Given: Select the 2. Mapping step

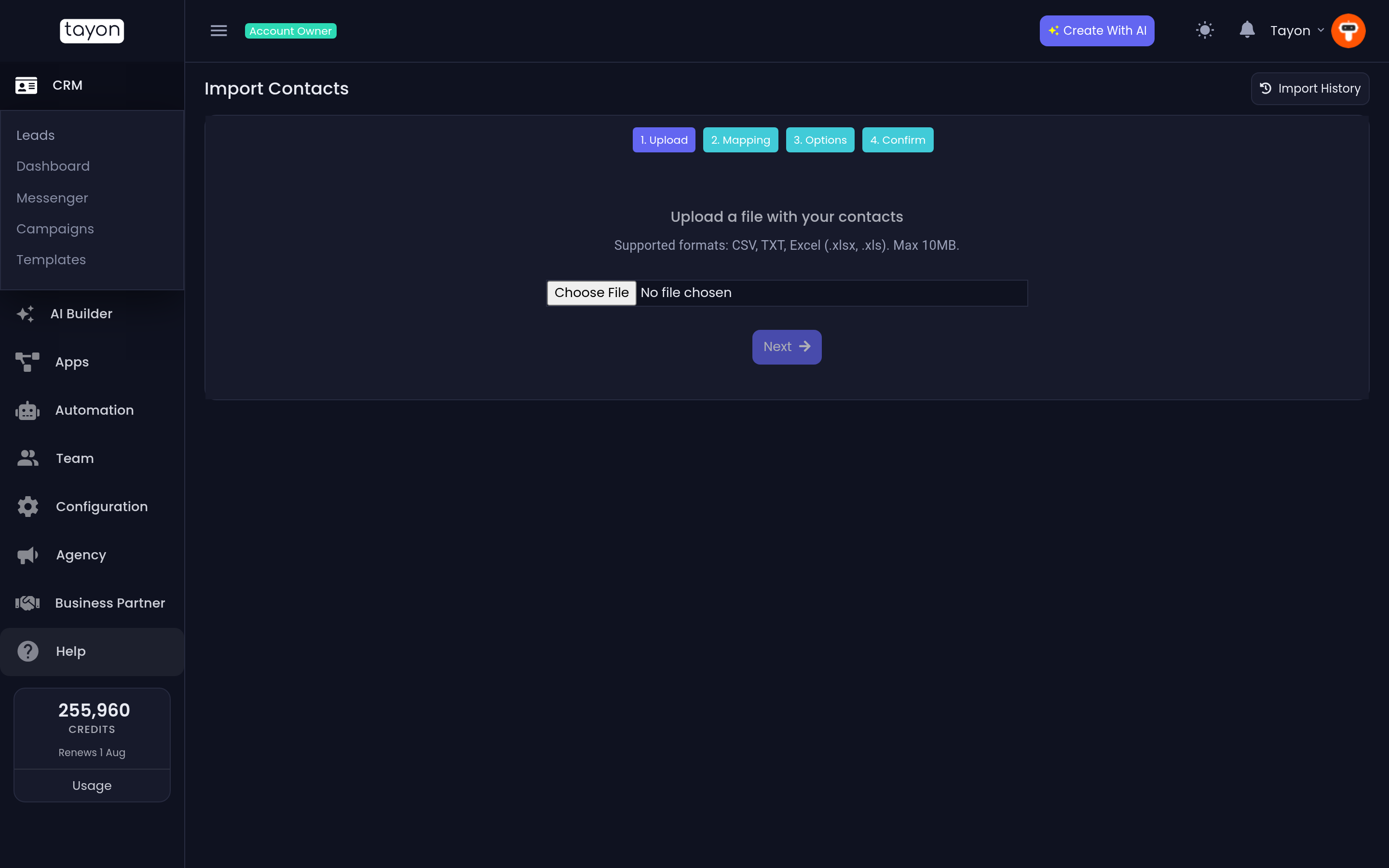Looking at the screenshot, I should 740,140.
